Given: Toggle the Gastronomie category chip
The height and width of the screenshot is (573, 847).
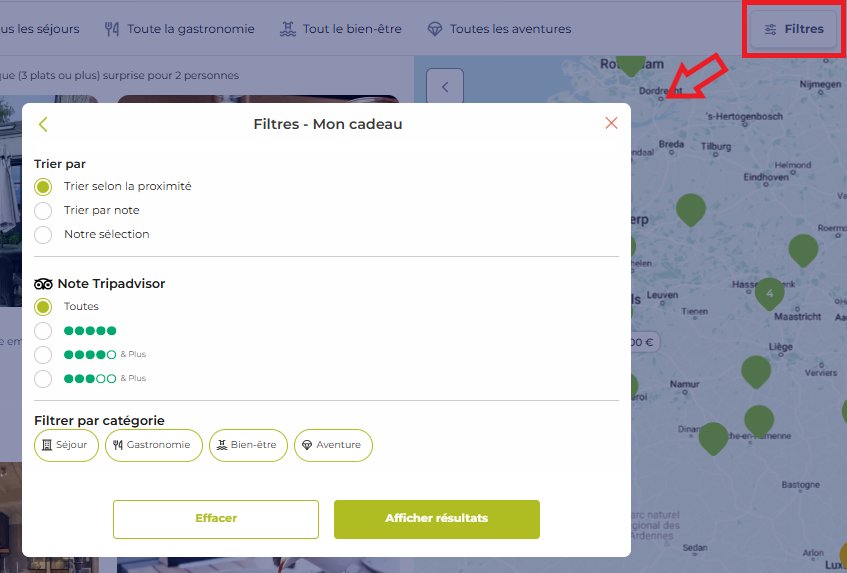Looking at the screenshot, I should click(x=153, y=445).
